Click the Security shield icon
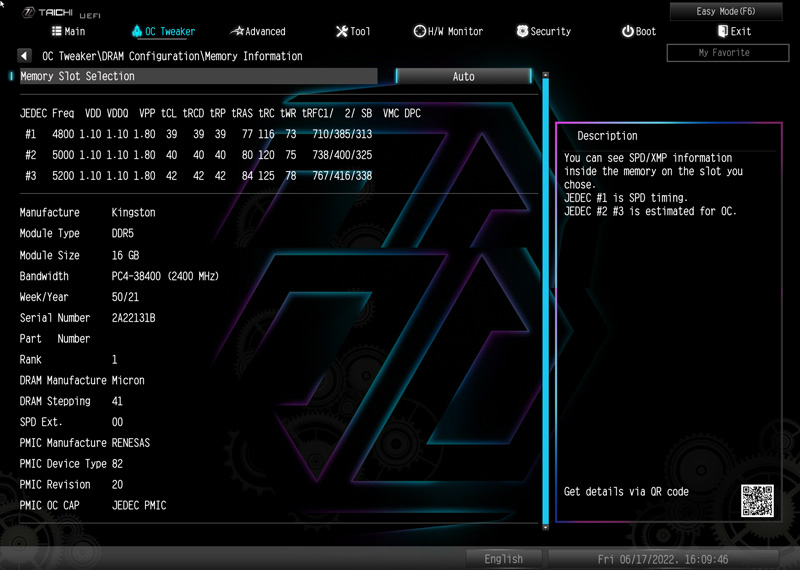Screen dimensions: 800x570 (522, 31)
